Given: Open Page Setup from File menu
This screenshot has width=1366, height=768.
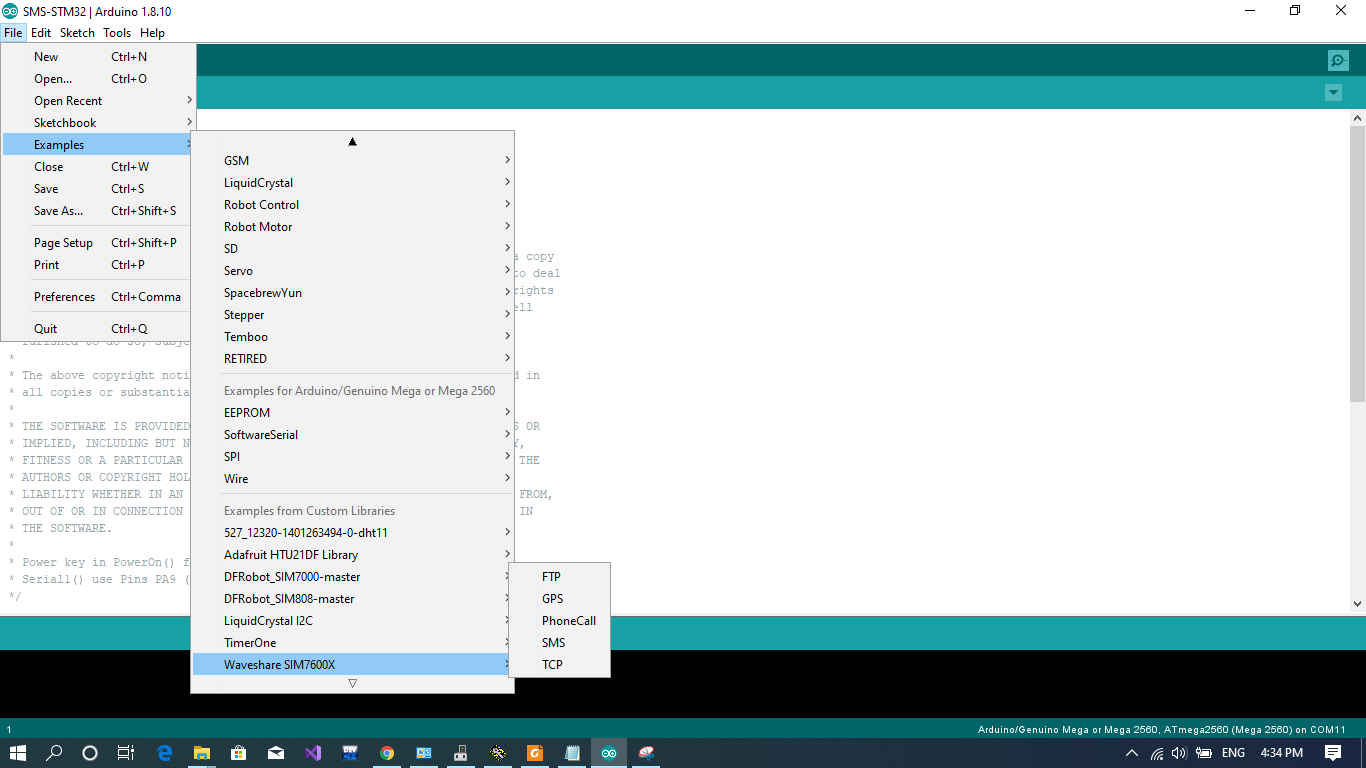Looking at the screenshot, I should pos(98,243).
